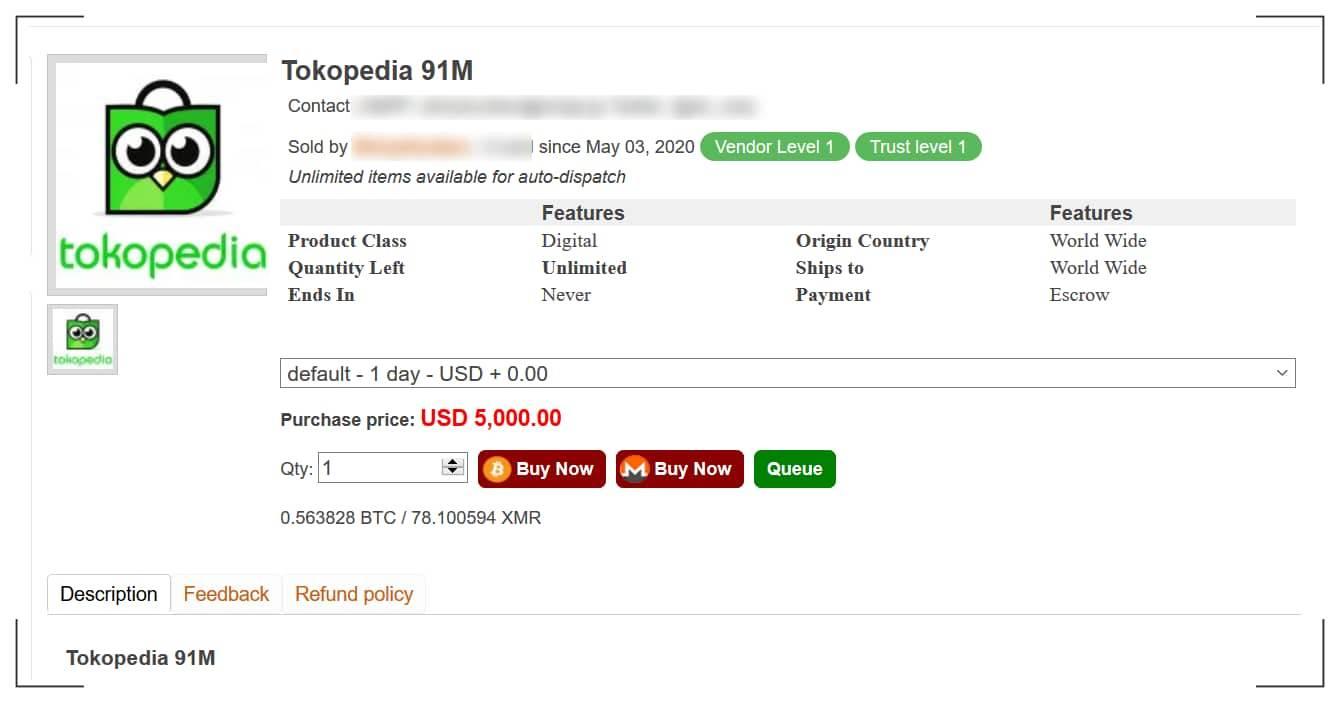Increase quantity with the stepper up arrow
Viewport: 1340px width, 703px height.
point(453,462)
